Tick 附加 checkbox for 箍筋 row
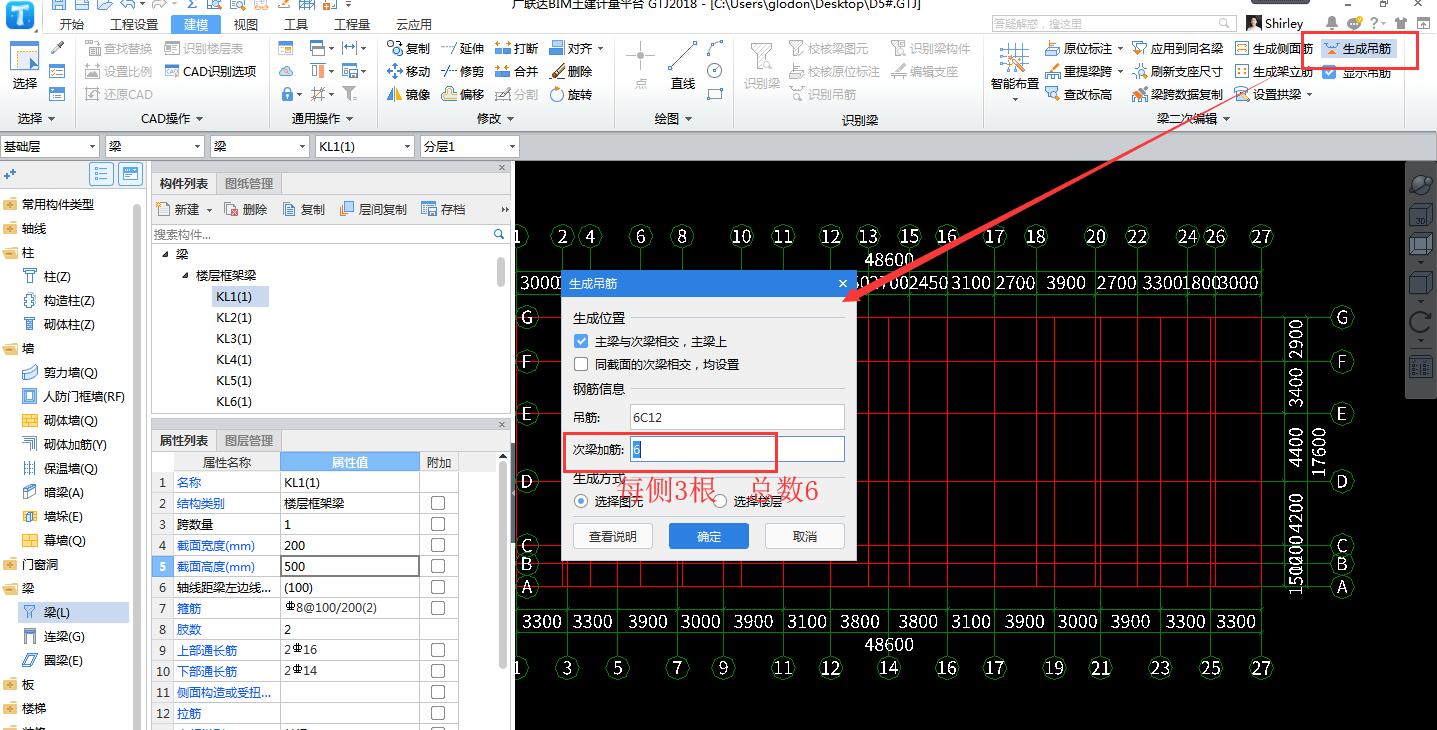The width and height of the screenshot is (1437, 730). coord(438,608)
